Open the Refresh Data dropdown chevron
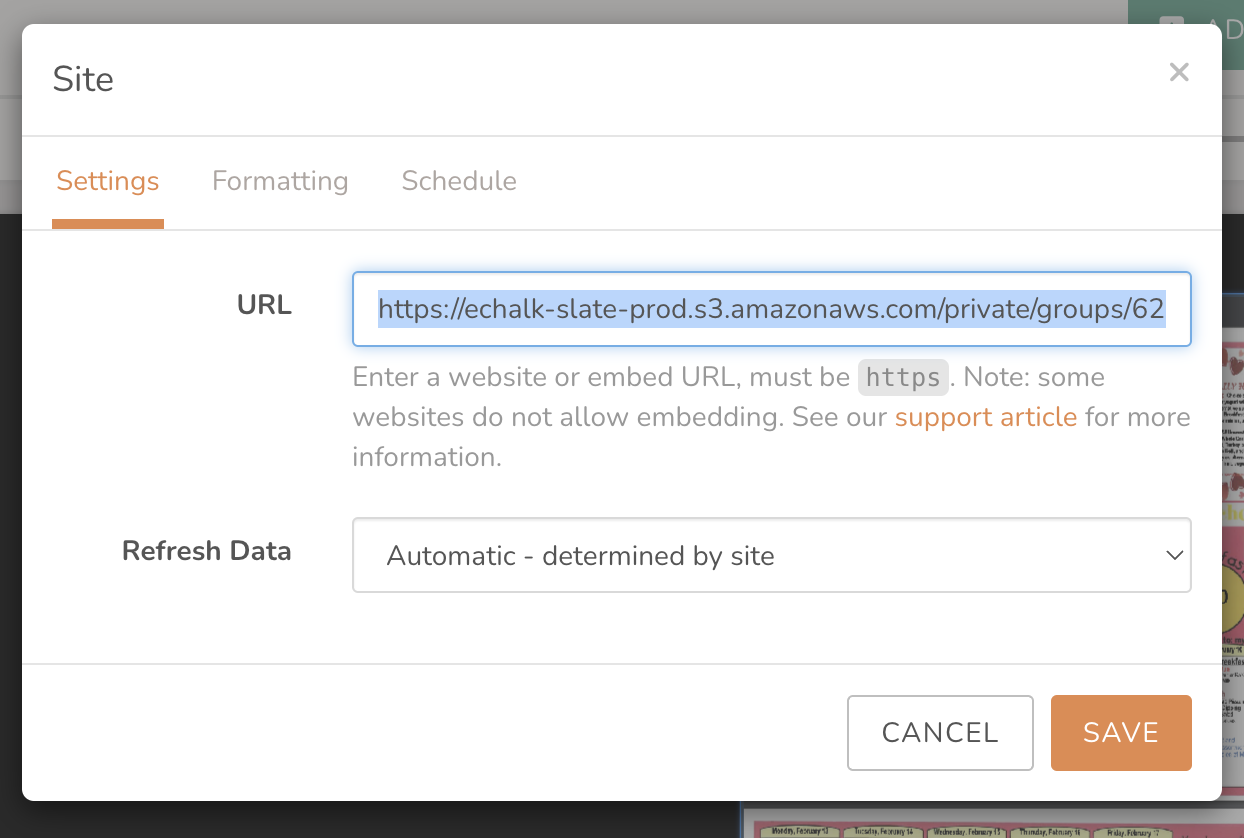Image resolution: width=1244 pixels, height=838 pixels. pyautogui.click(x=1174, y=555)
